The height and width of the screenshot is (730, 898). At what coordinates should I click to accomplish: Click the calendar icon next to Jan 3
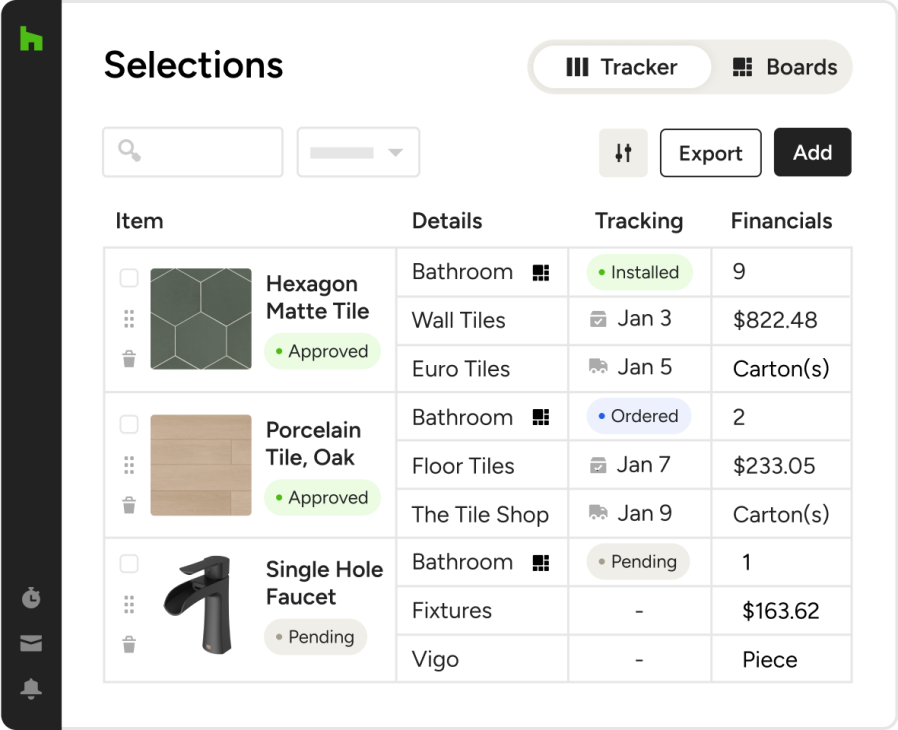coord(599,320)
